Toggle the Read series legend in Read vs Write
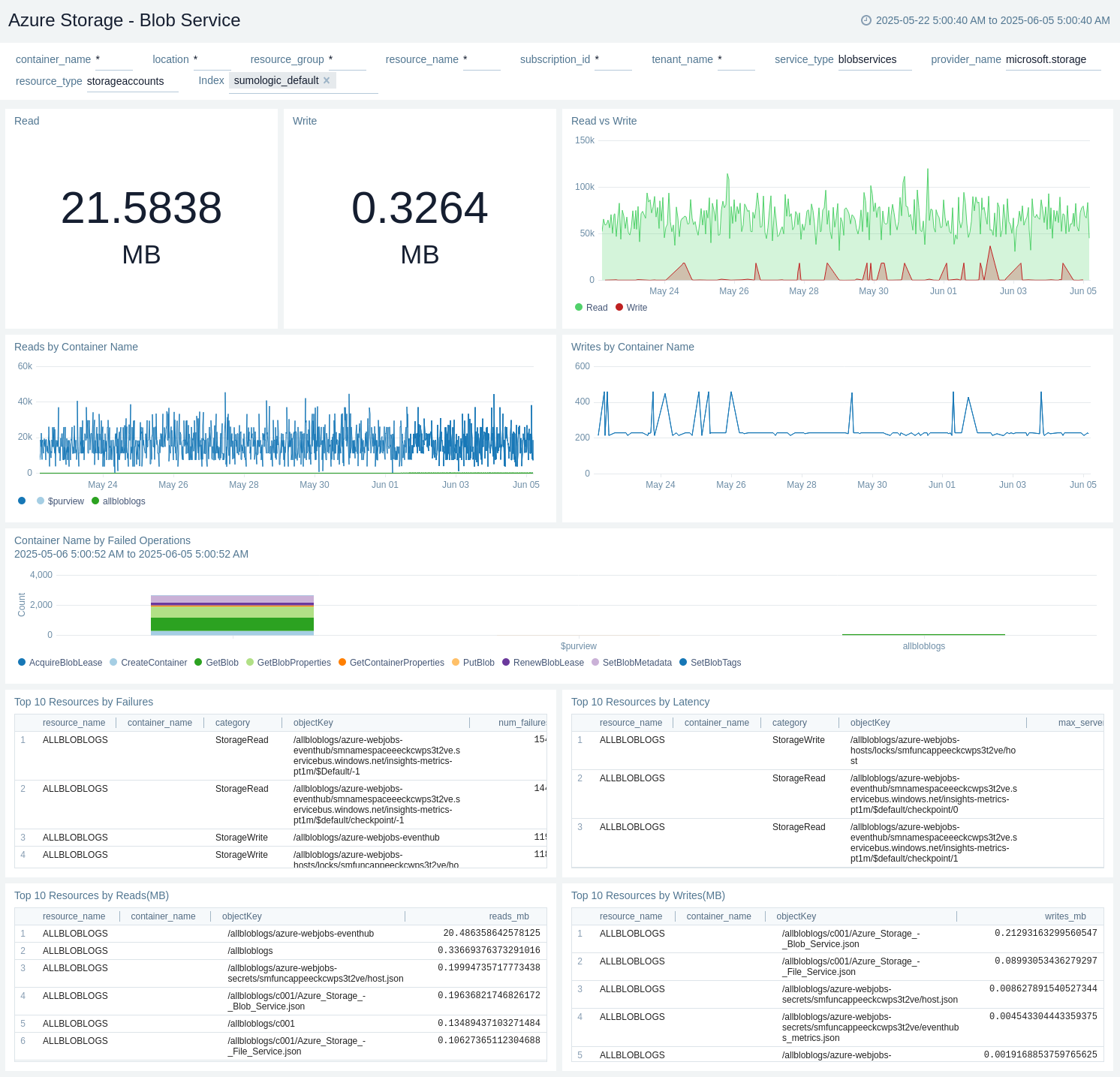This screenshot has height=1077, width=1120. [592, 308]
